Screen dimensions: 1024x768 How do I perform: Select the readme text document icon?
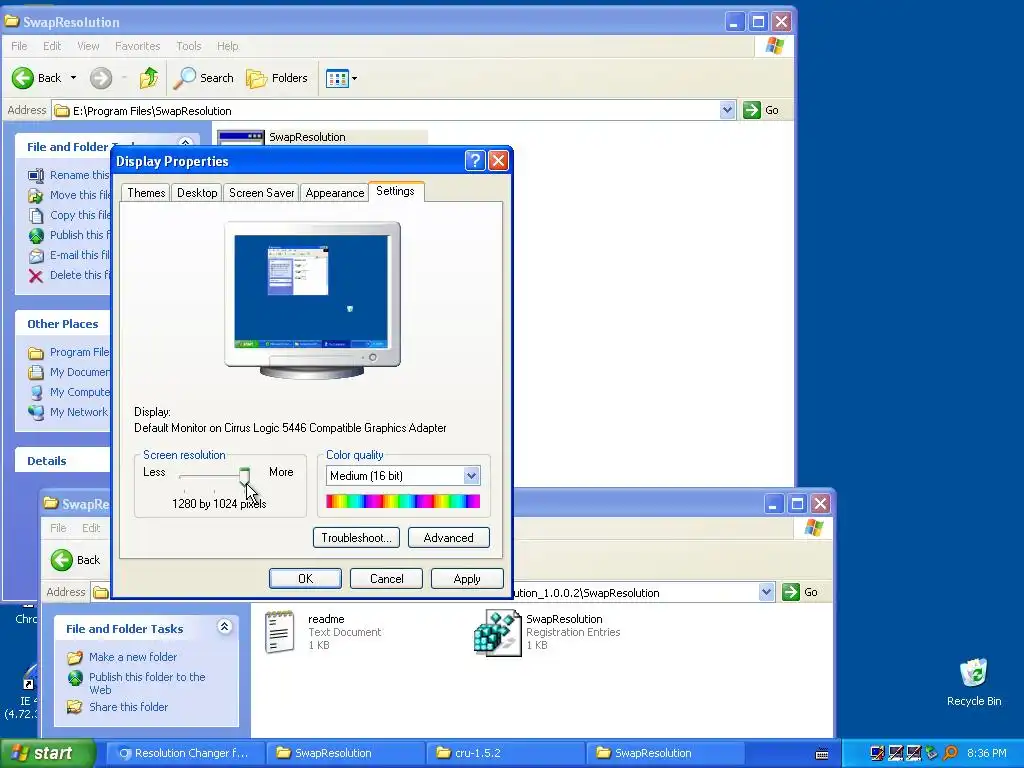tap(280, 632)
